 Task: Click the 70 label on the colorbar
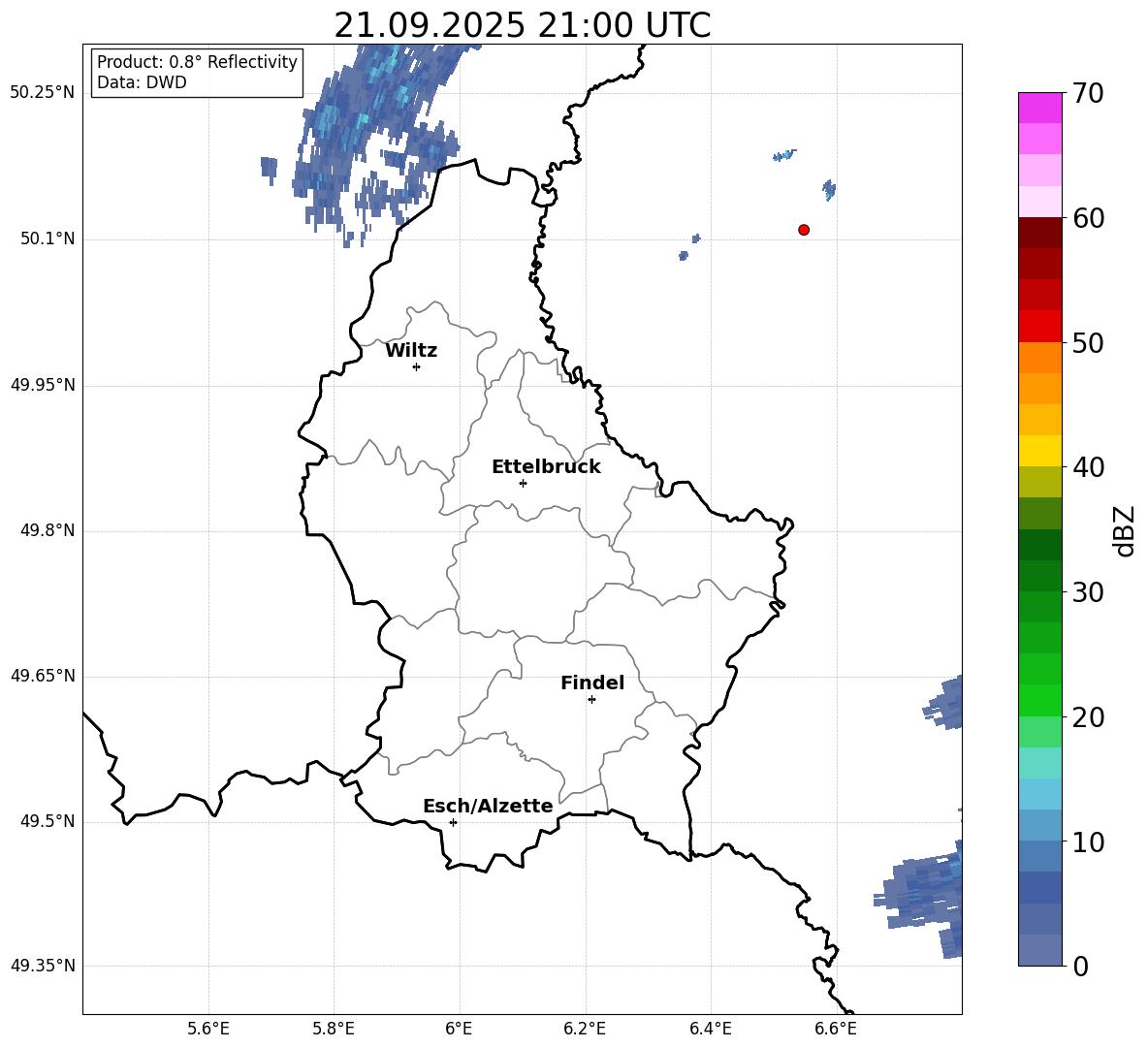tap(1088, 93)
